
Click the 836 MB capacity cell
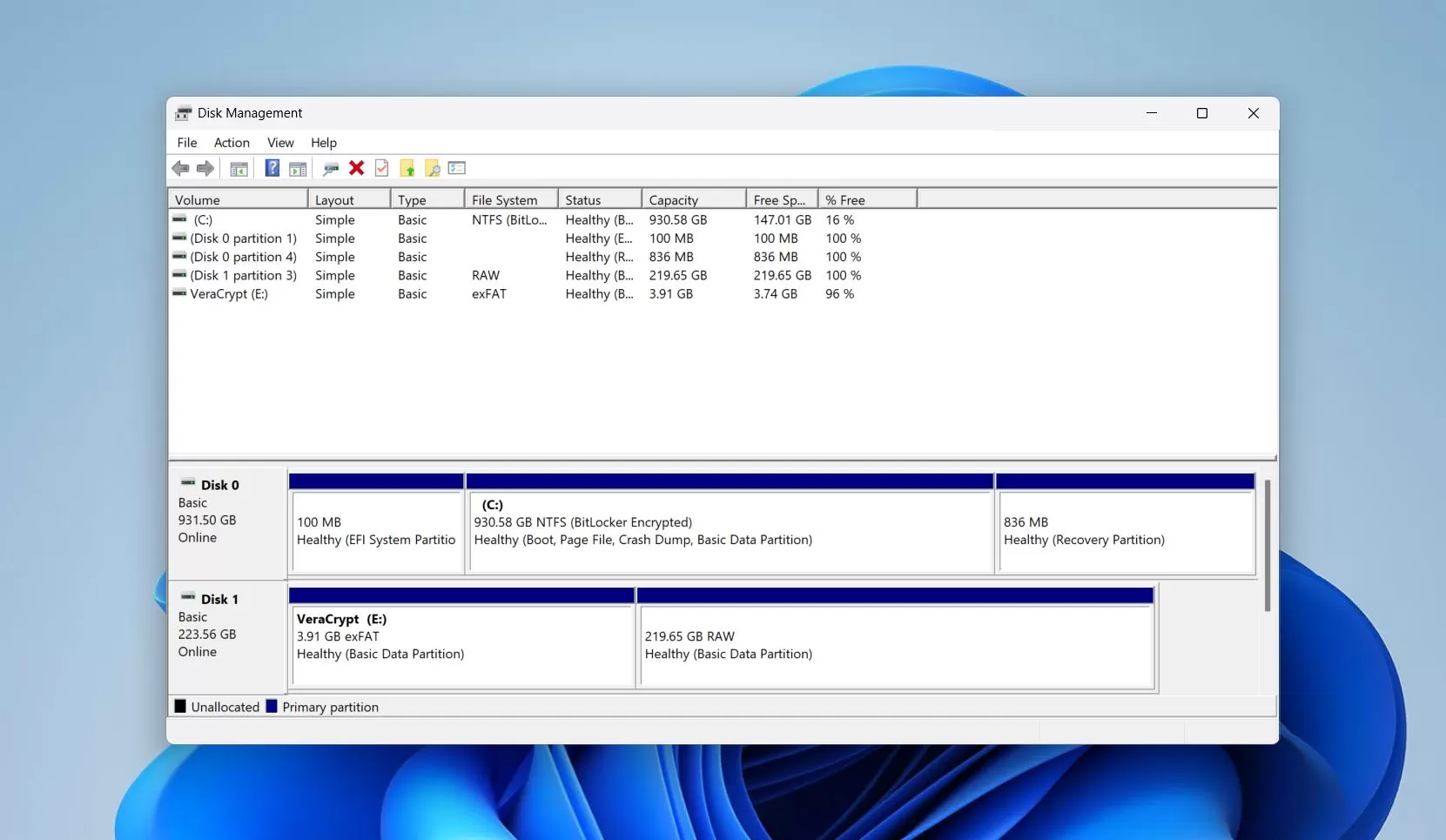(671, 257)
